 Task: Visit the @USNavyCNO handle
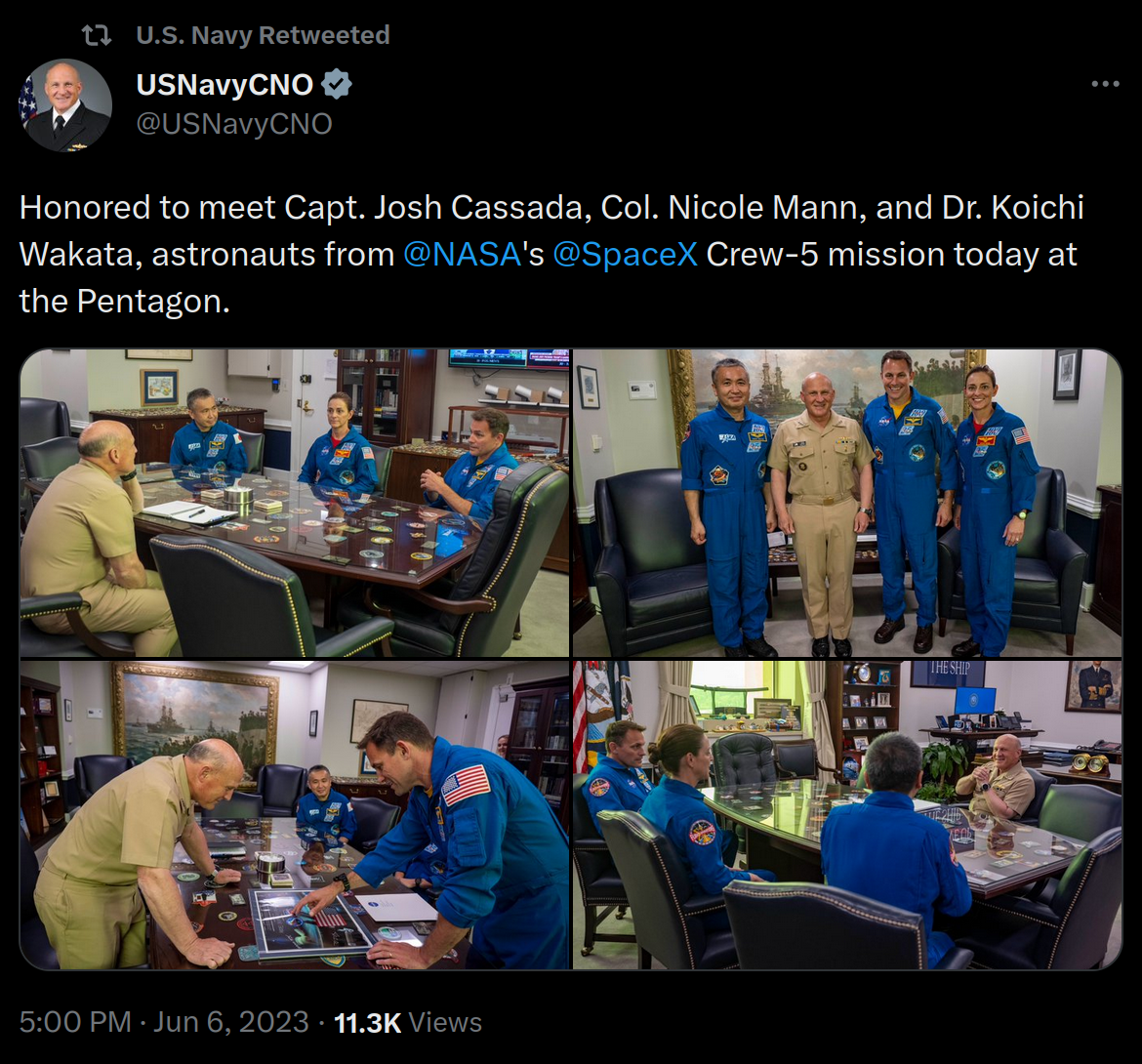tap(234, 124)
